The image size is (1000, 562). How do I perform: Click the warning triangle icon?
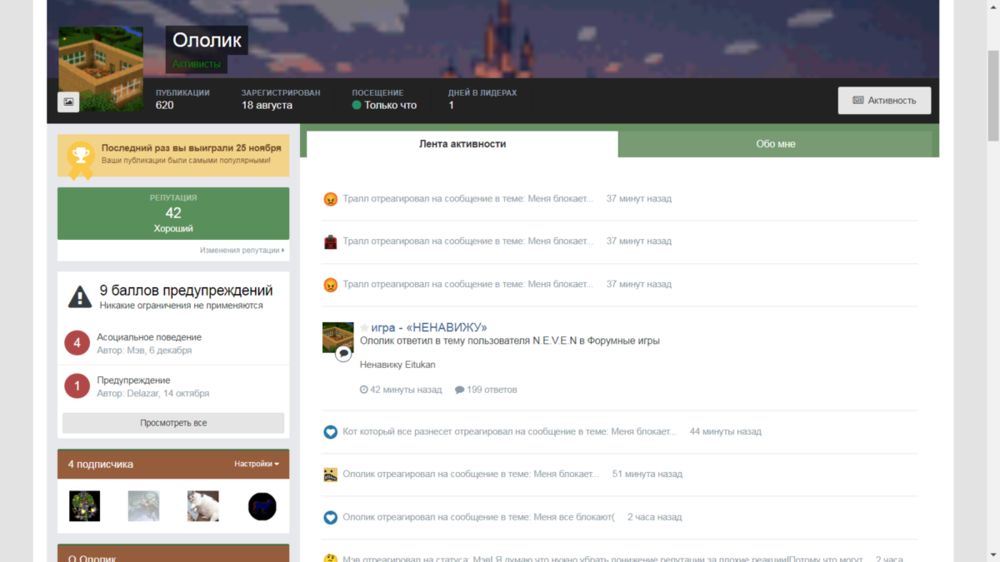(x=80, y=297)
